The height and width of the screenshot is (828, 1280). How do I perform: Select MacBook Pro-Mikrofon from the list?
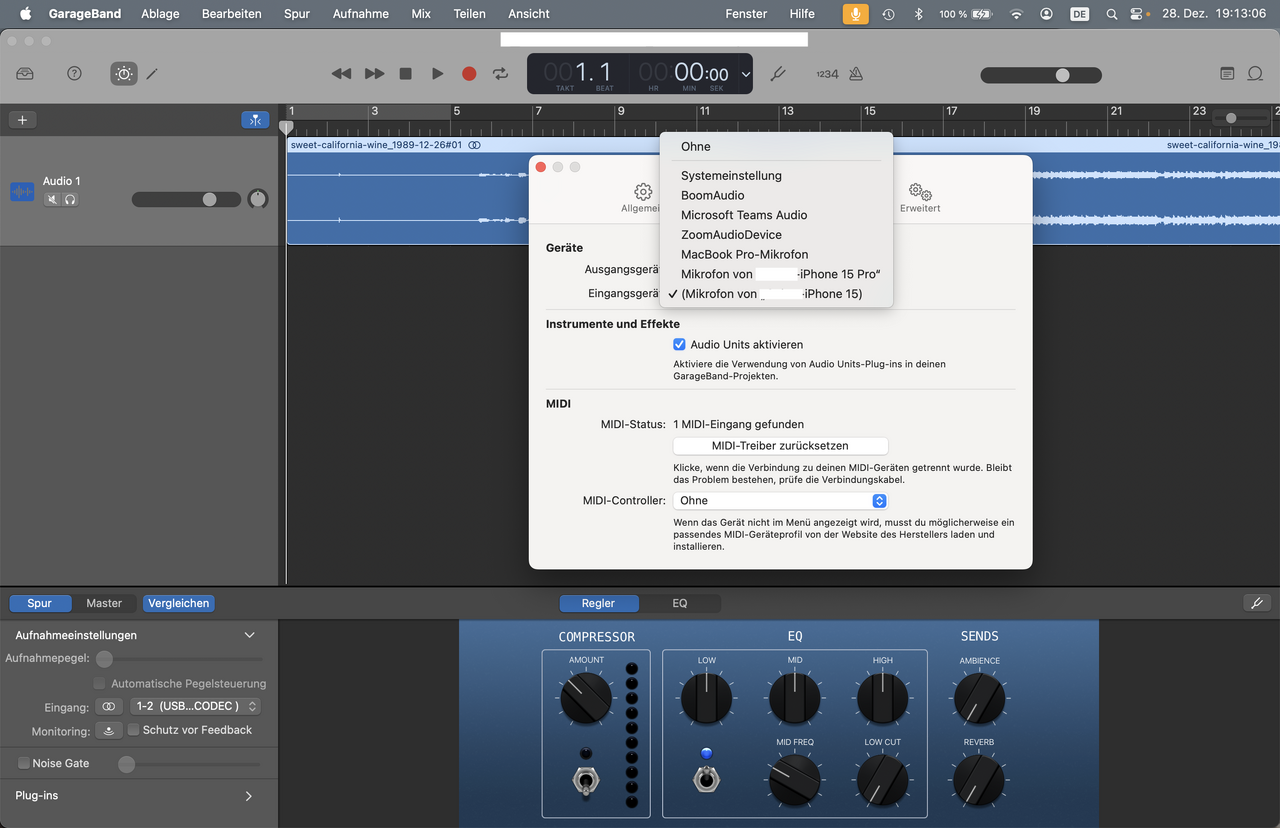click(x=744, y=254)
